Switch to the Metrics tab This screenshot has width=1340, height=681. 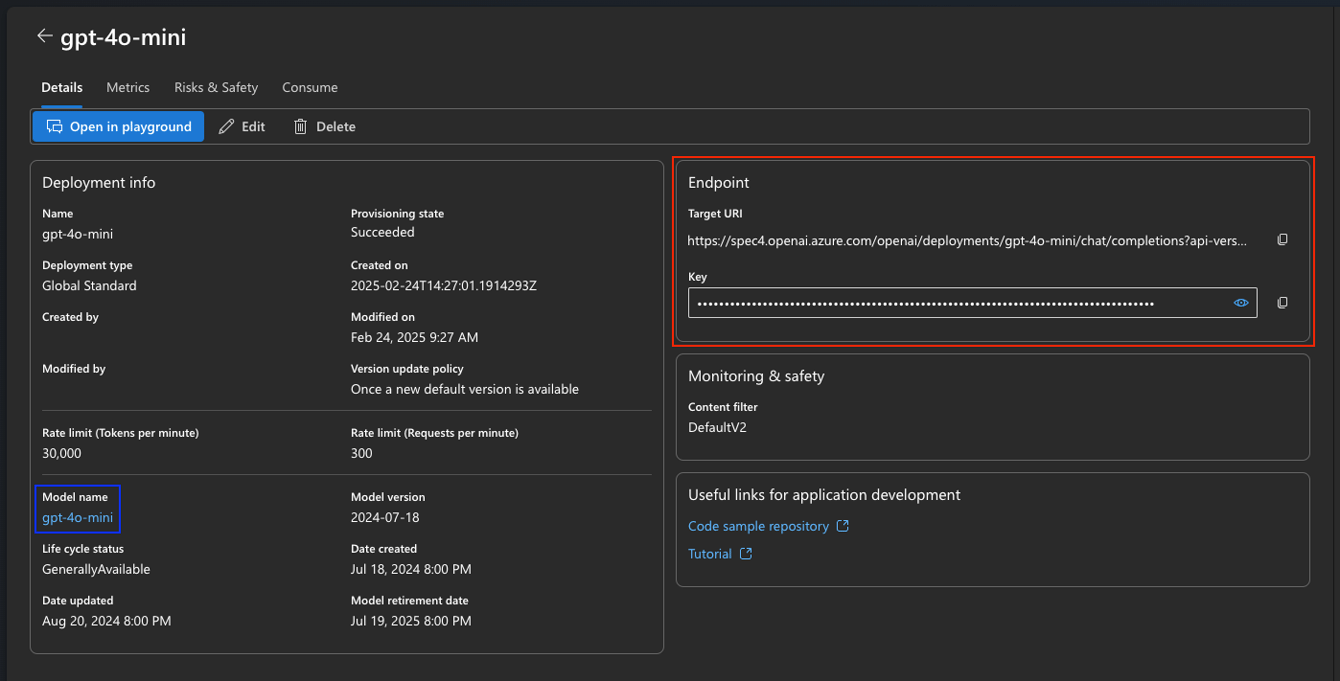pyautogui.click(x=128, y=87)
